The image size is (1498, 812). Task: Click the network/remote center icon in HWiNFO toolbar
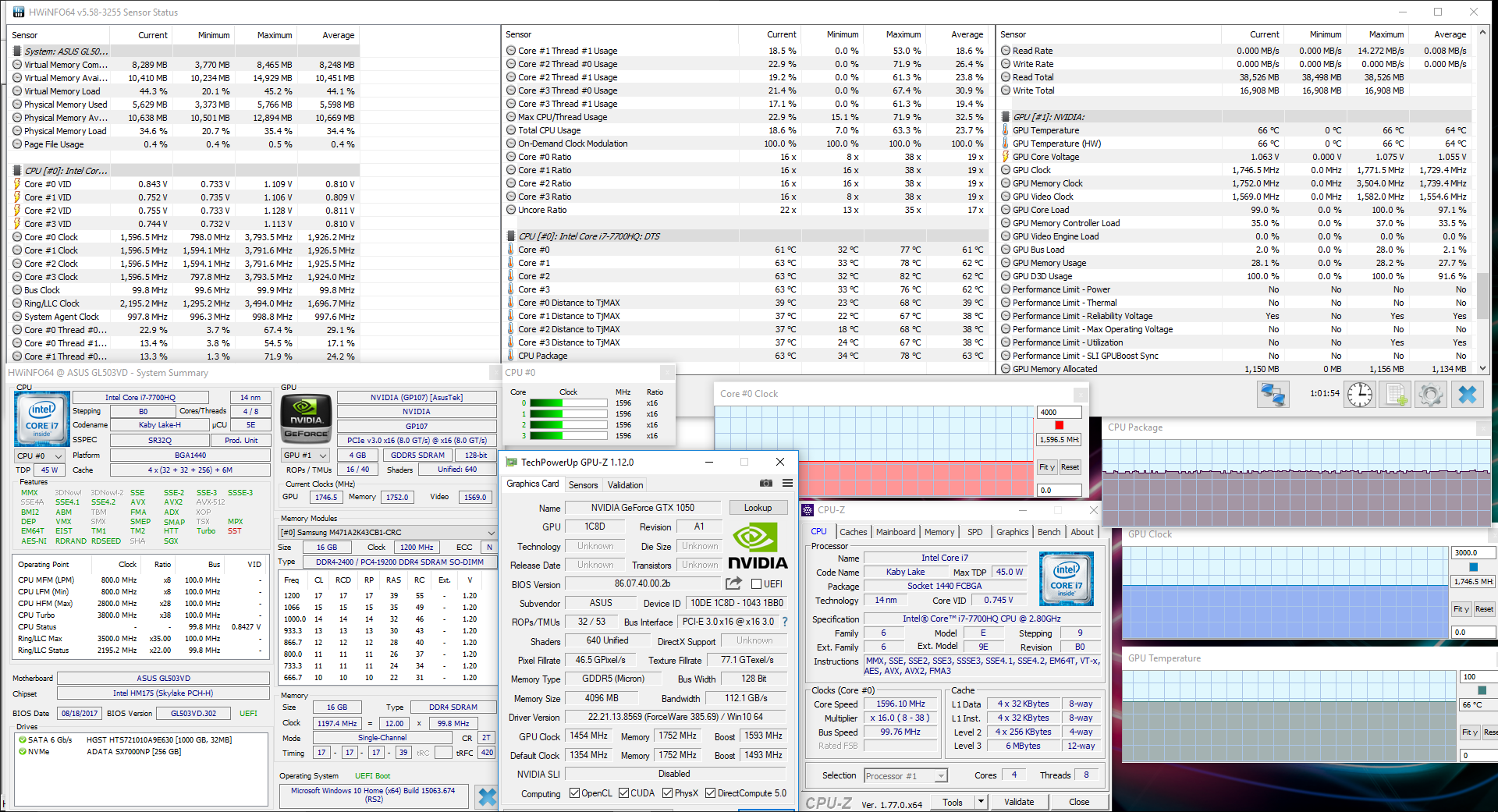[1273, 395]
